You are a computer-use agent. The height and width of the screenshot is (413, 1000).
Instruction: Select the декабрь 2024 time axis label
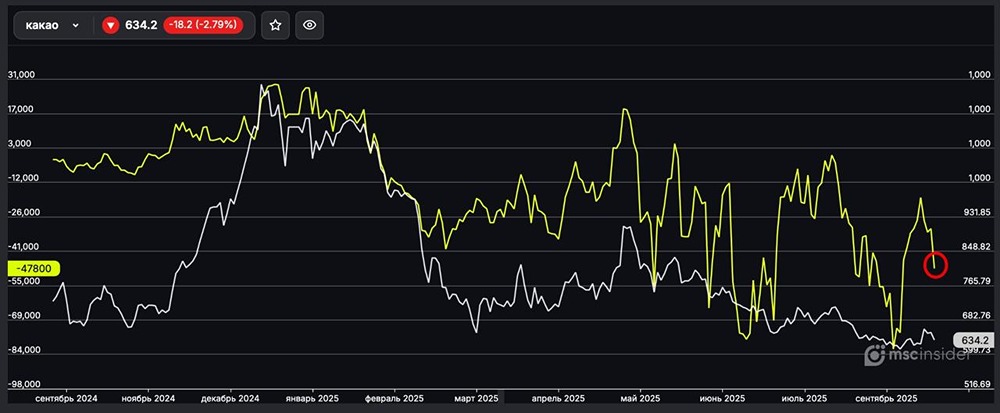230,397
